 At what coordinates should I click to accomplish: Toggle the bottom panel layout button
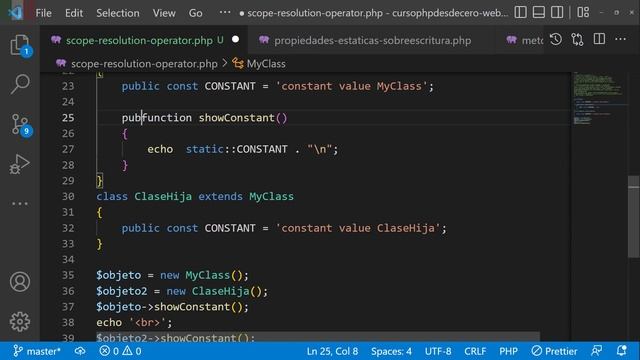539,13
